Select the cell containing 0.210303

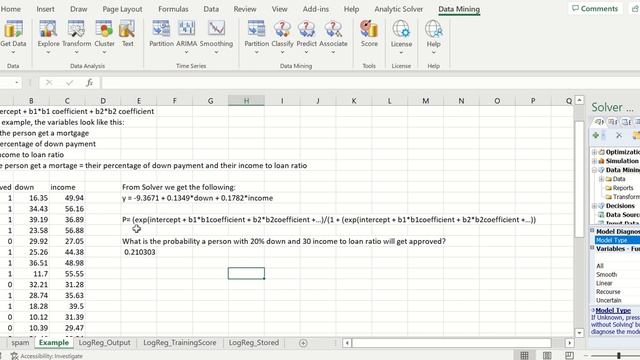tap(139, 252)
